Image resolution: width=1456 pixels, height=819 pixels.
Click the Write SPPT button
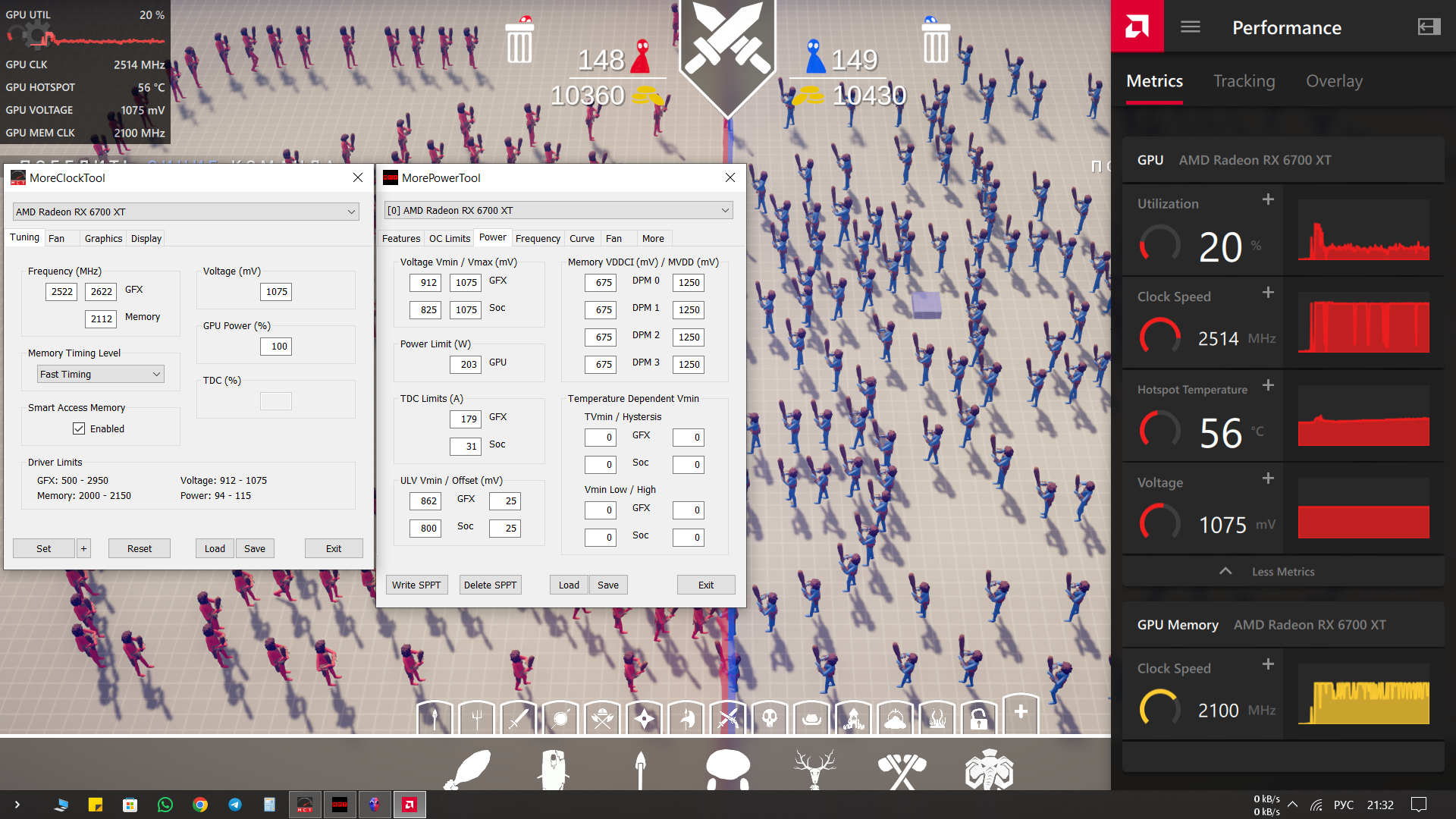click(416, 585)
